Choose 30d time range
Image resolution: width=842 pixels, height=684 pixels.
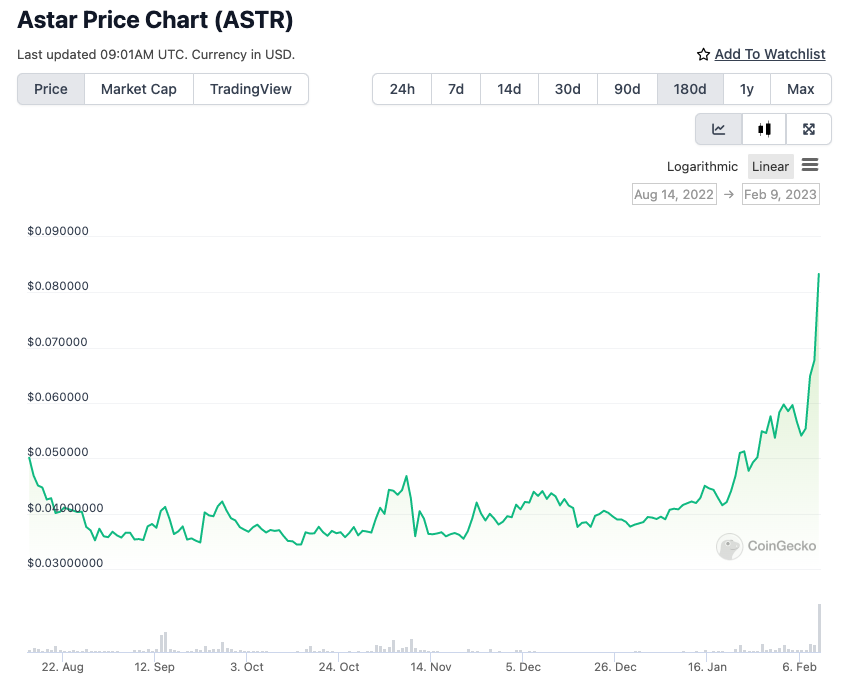(568, 89)
